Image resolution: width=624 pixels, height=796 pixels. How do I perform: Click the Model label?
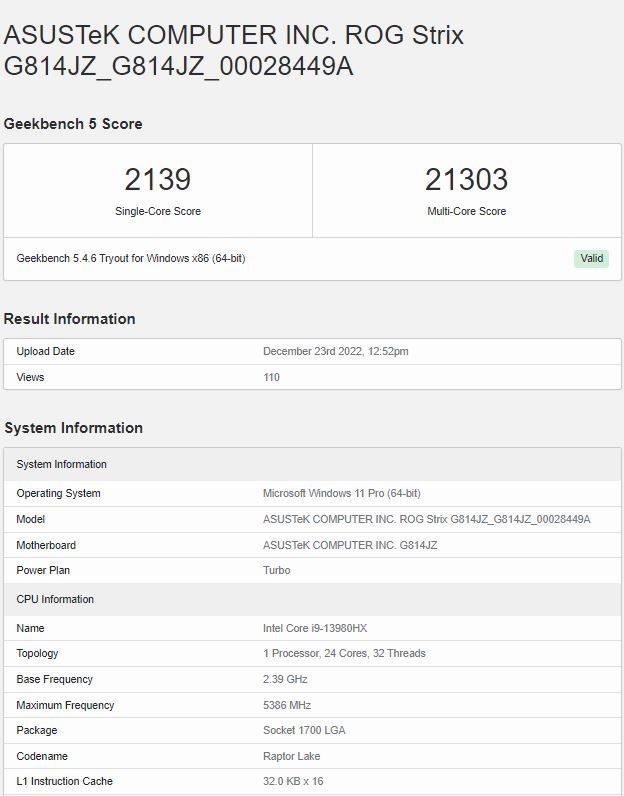coord(30,519)
